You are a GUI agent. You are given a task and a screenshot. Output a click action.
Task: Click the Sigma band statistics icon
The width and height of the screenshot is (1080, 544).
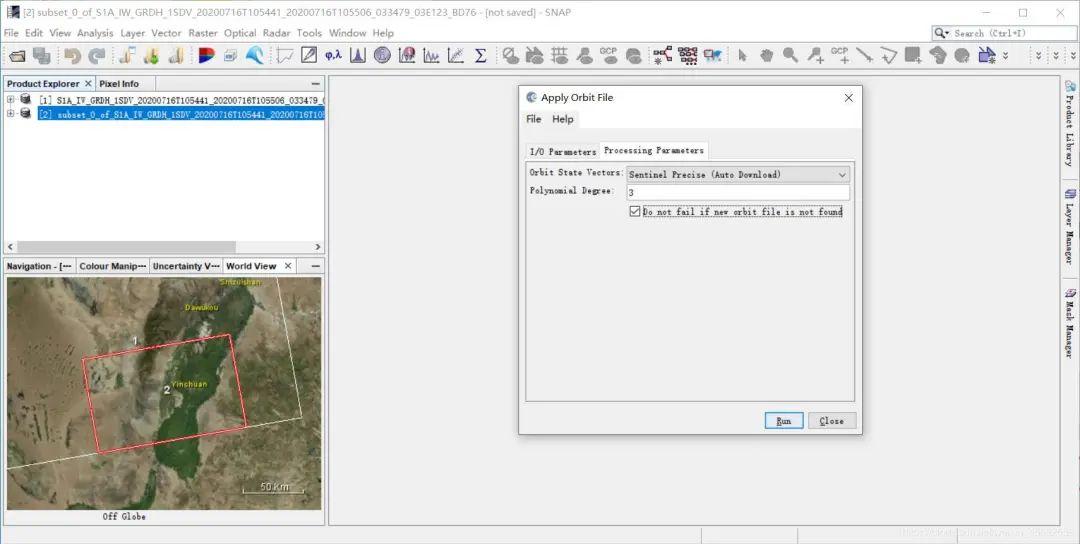click(x=480, y=56)
